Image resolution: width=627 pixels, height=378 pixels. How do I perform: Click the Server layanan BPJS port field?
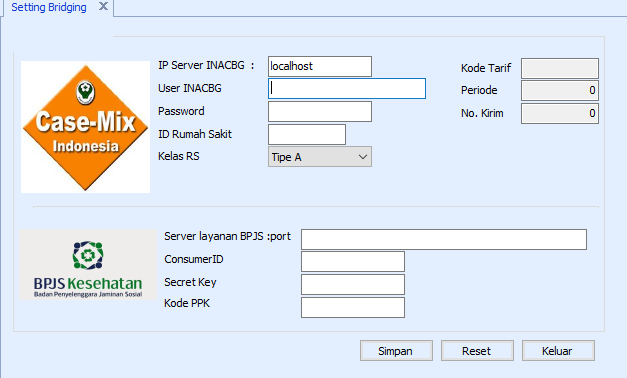[x=444, y=239]
